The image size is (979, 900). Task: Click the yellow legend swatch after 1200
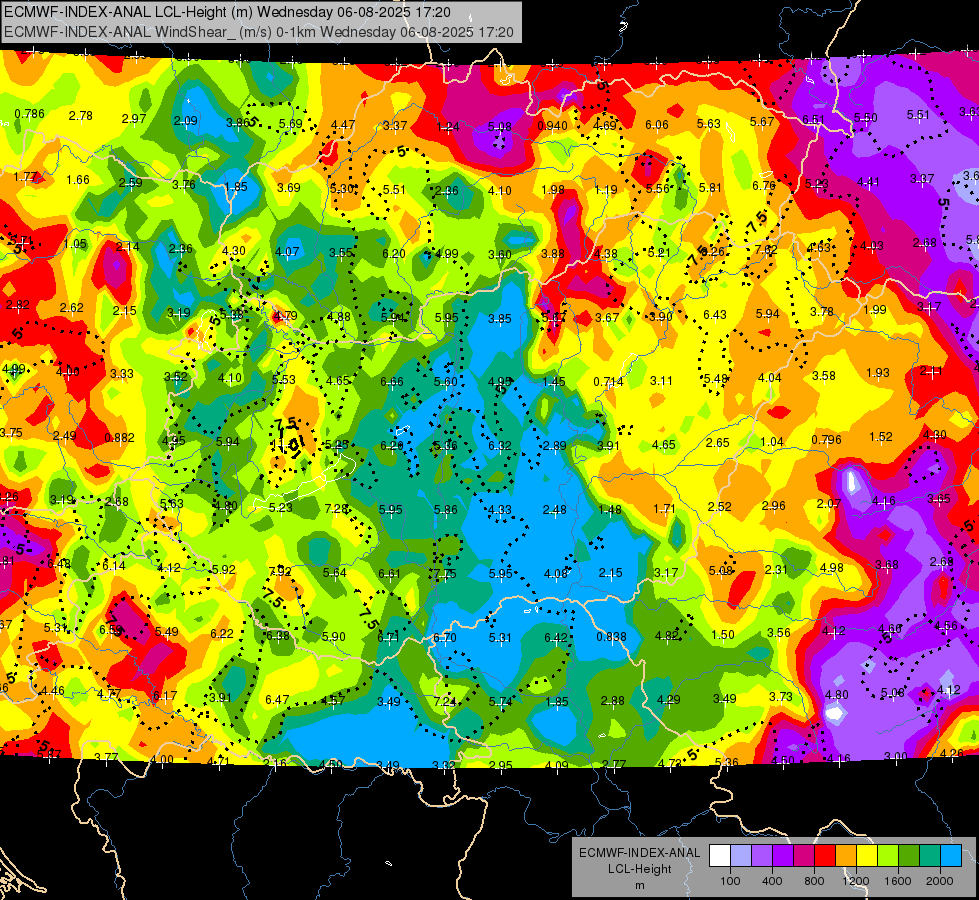867,856
